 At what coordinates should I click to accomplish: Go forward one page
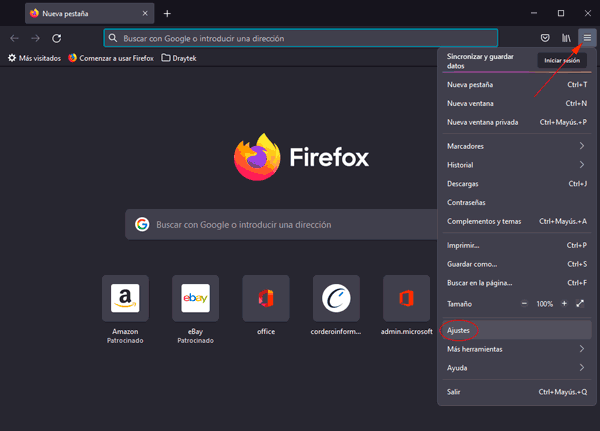click(x=35, y=38)
